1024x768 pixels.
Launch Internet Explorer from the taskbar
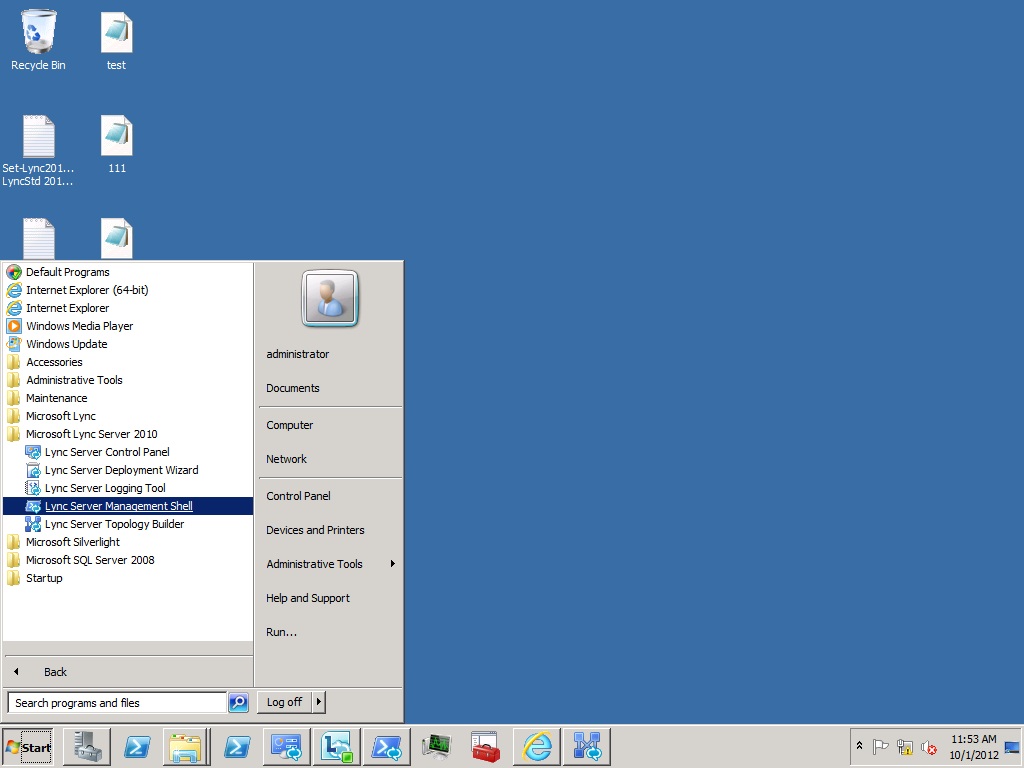point(537,747)
